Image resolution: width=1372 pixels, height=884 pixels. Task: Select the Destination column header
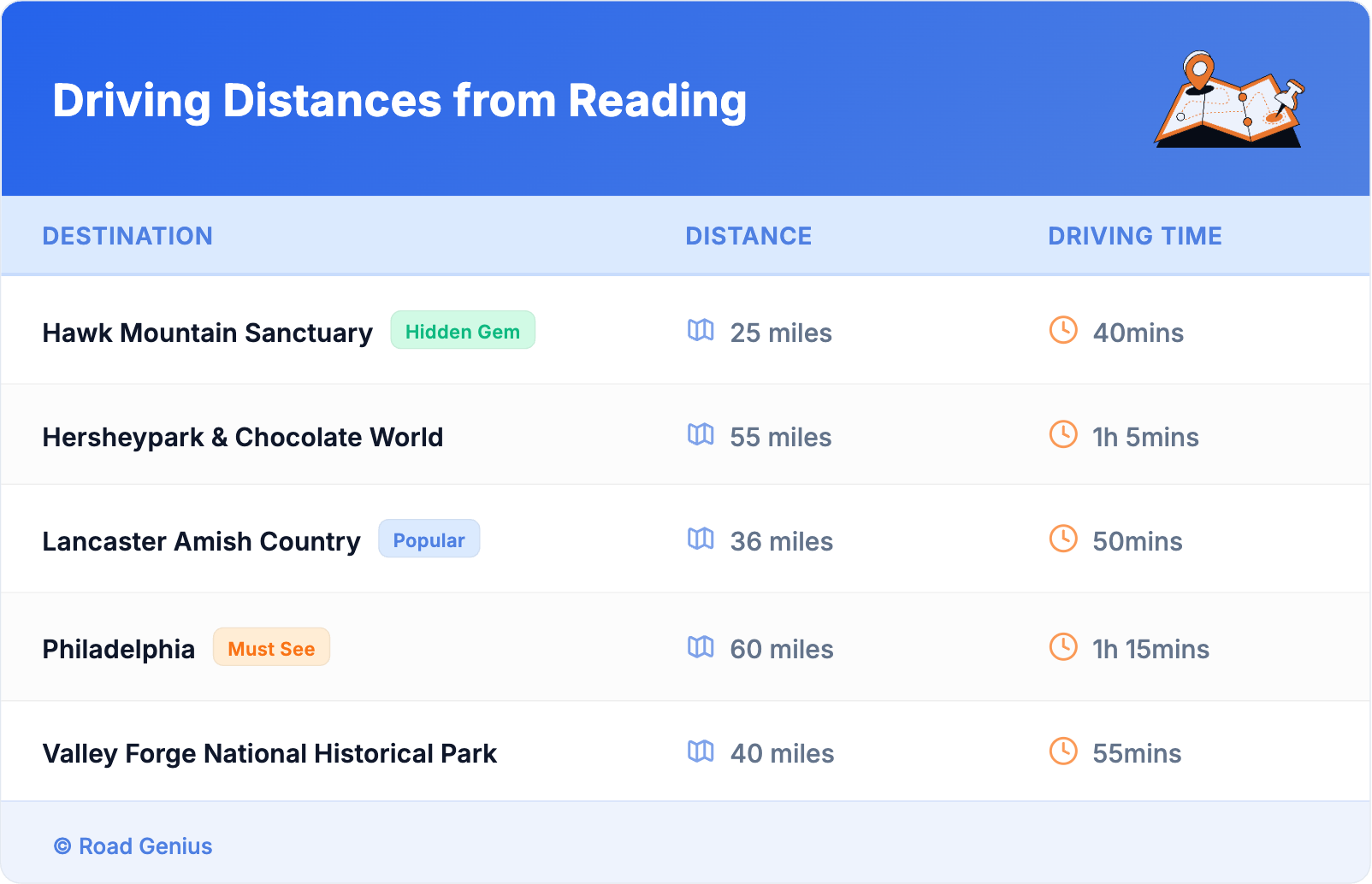[x=127, y=236]
